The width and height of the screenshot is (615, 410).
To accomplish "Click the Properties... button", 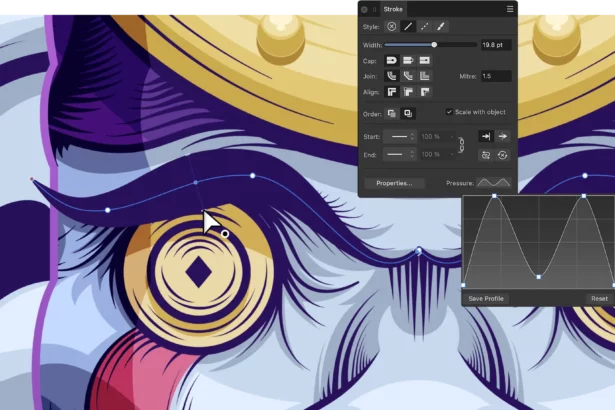I will pos(394,183).
